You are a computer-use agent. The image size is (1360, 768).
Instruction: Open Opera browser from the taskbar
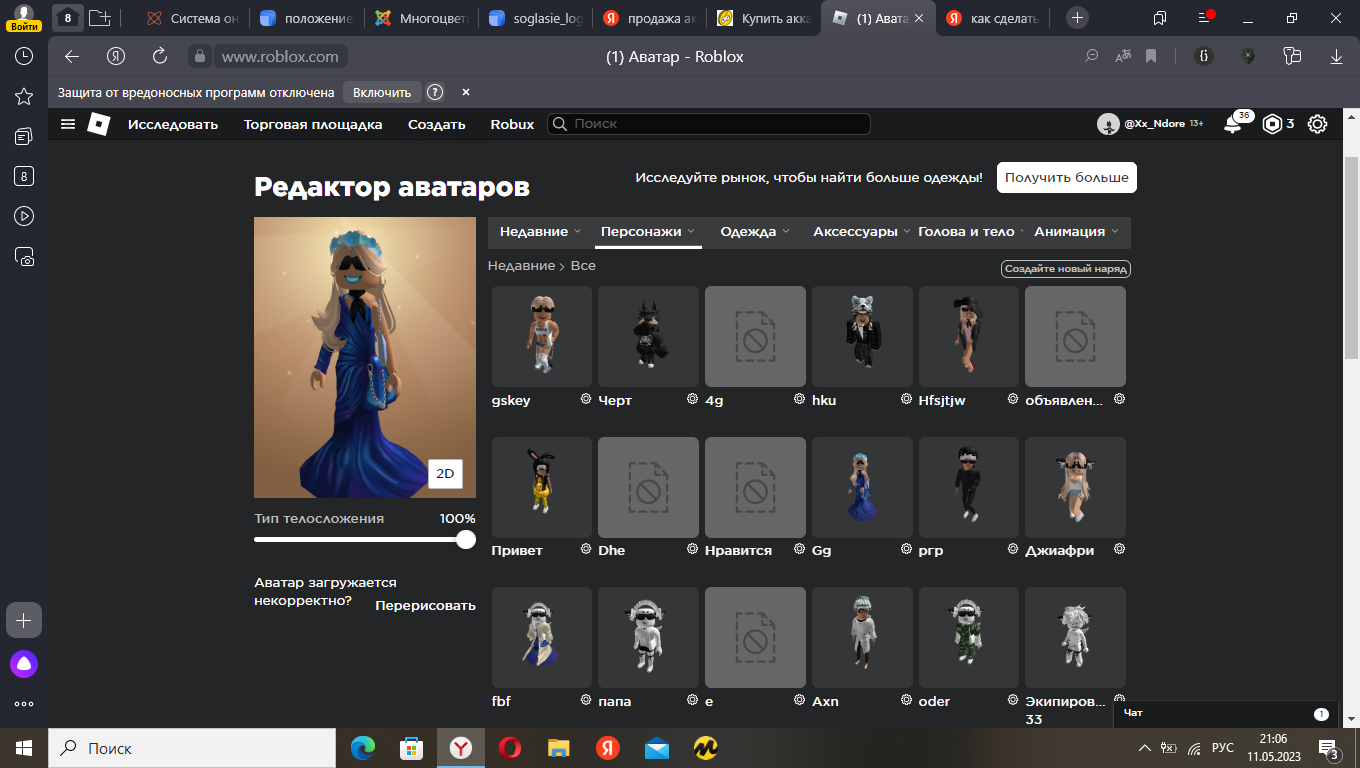(x=510, y=748)
